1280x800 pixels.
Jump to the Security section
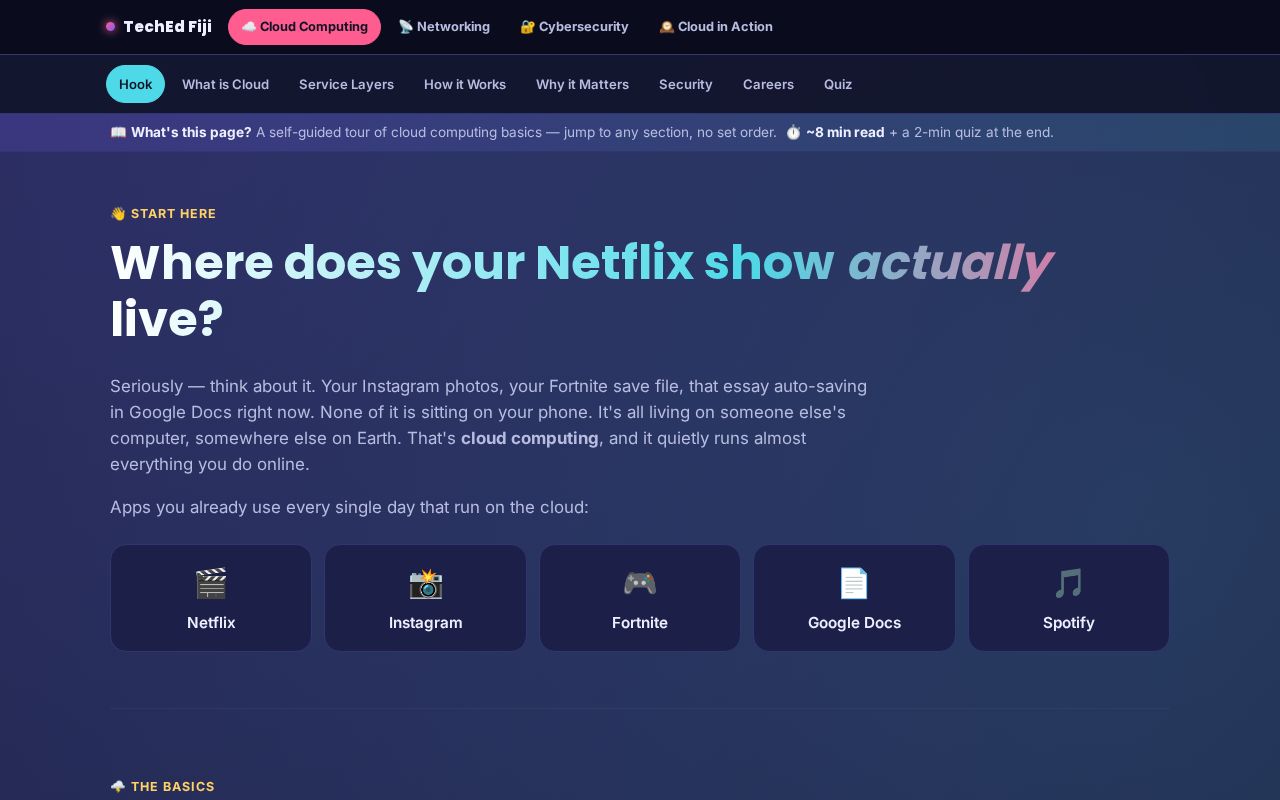coord(685,84)
